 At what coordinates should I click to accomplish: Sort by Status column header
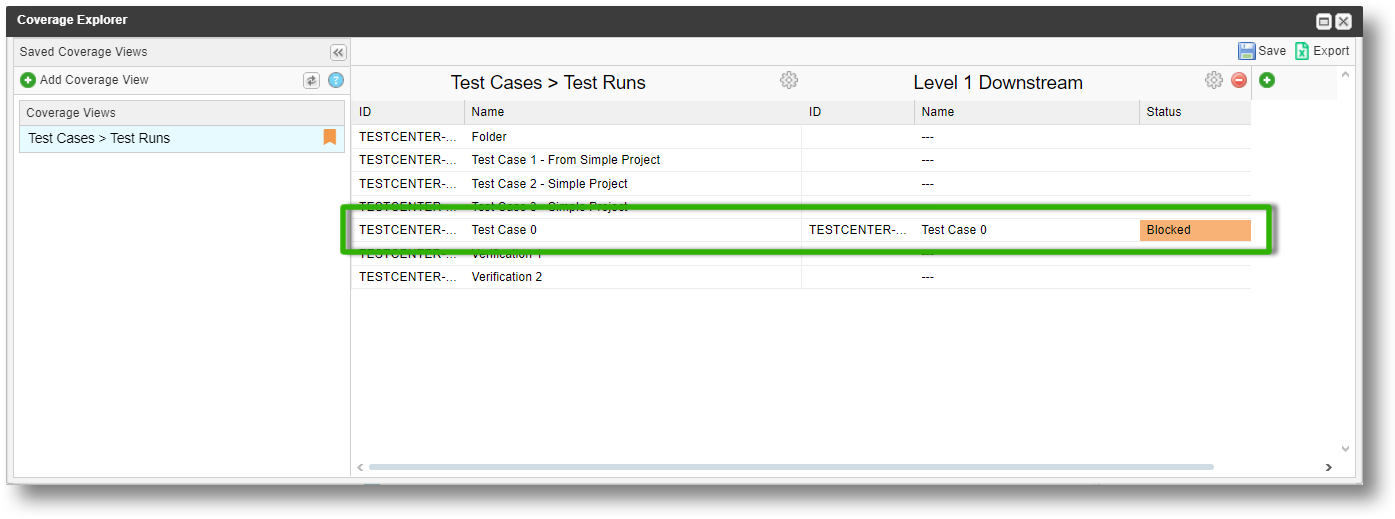[x=1195, y=112]
